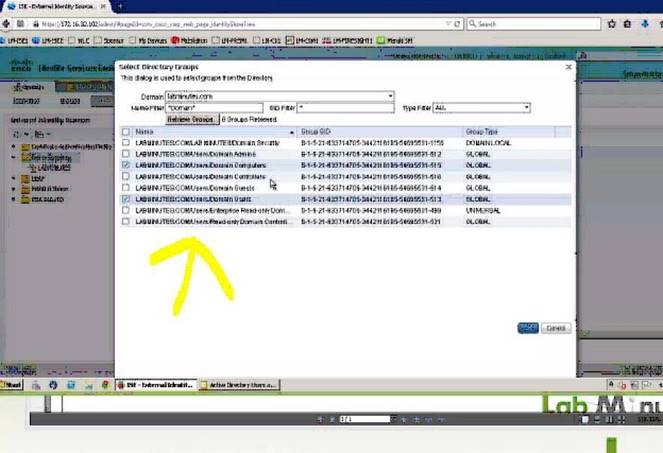Click the reload icon in address bar
The image size is (663, 453).
click(457, 24)
